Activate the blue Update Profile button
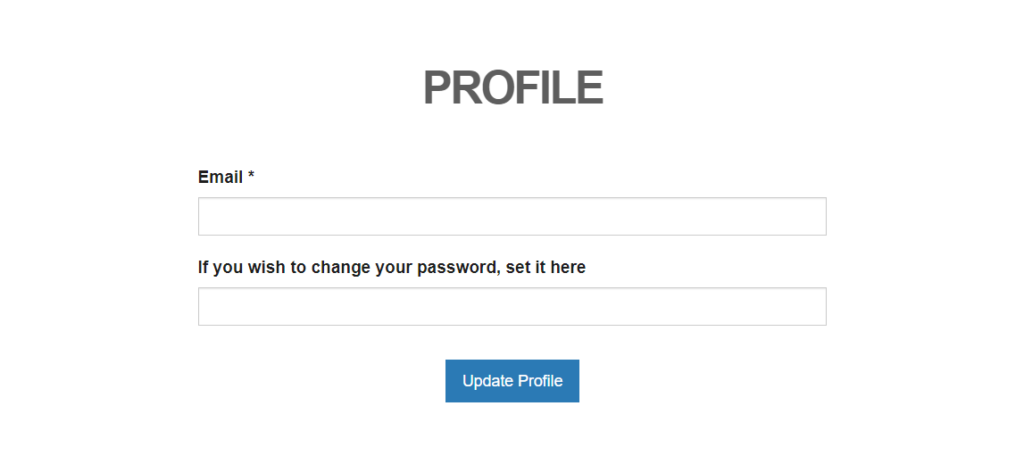This screenshot has height=464, width=1024. 512,381
